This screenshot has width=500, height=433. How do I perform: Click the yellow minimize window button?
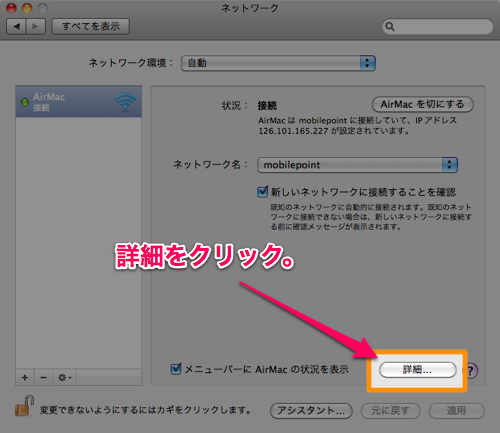coord(27,8)
